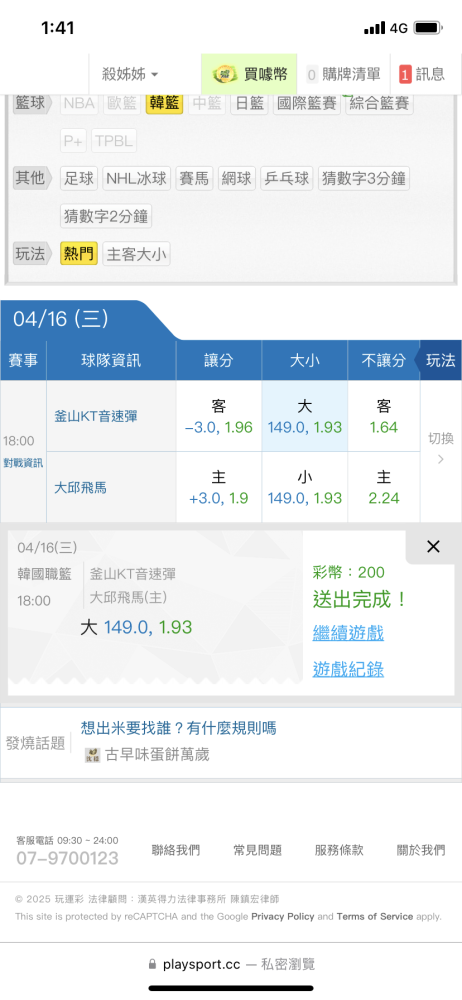The height and width of the screenshot is (1000, 462).
Task: Select the 中籃 league filter
Action: pos(207,103)
